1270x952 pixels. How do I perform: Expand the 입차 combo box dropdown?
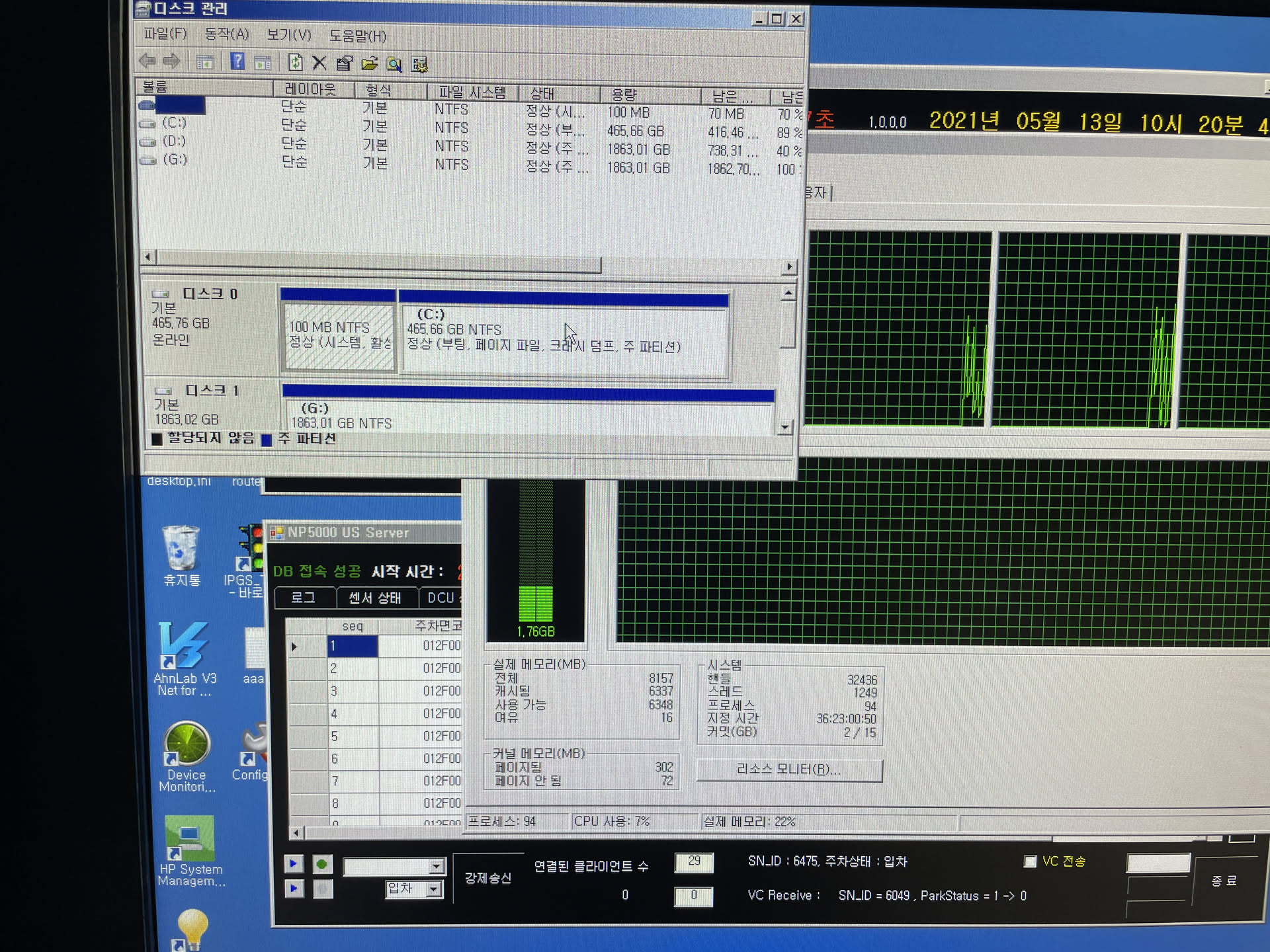click(x=434, y=889)
